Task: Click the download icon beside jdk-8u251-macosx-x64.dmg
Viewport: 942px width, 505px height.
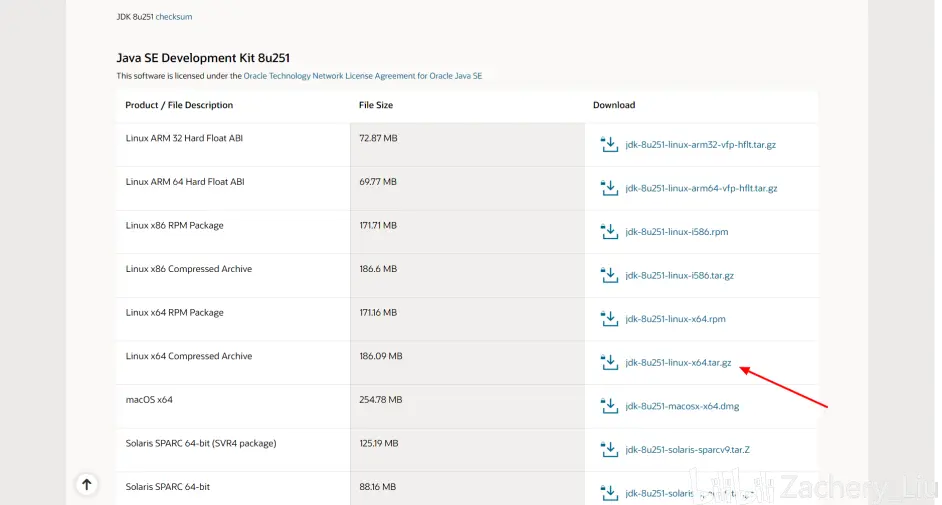Action: coord(609,406)
